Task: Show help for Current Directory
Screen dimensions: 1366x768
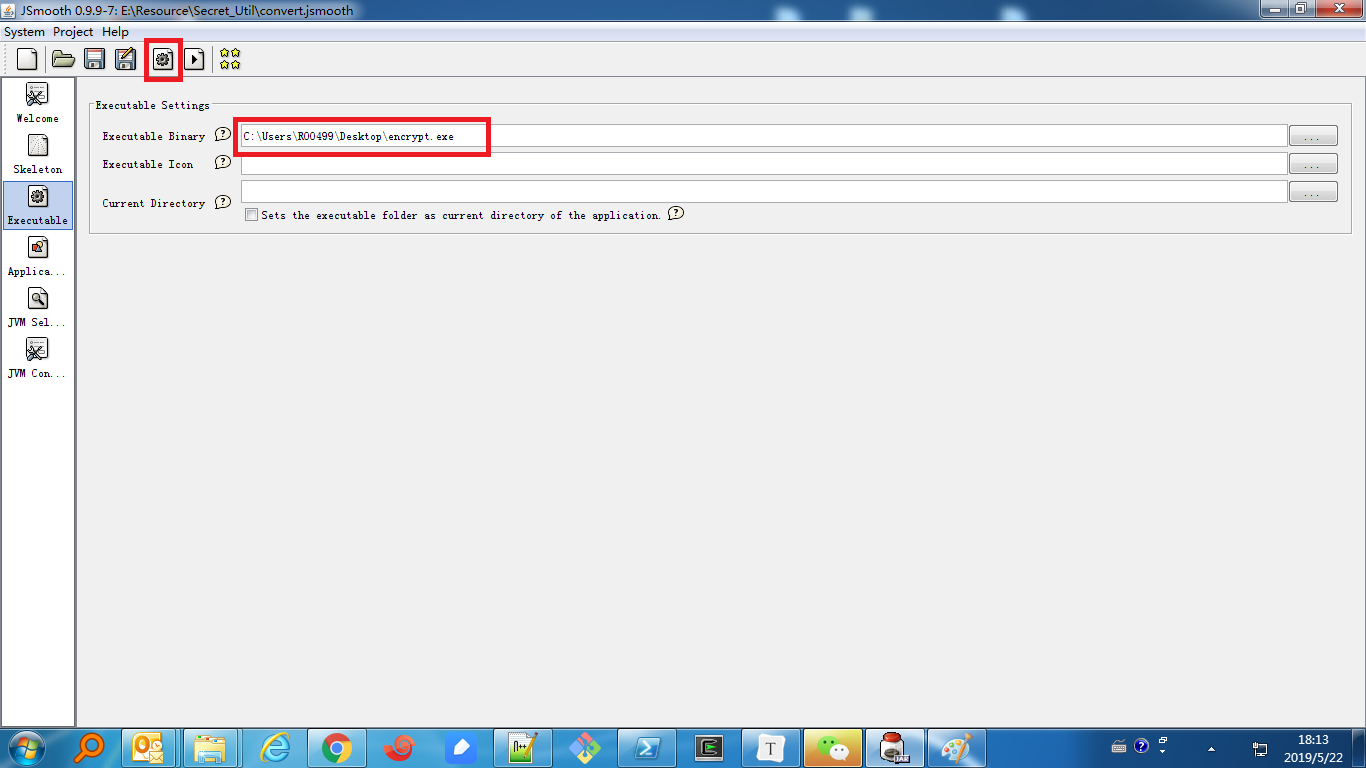Action: pyautogui.click(x=223, y=202)
